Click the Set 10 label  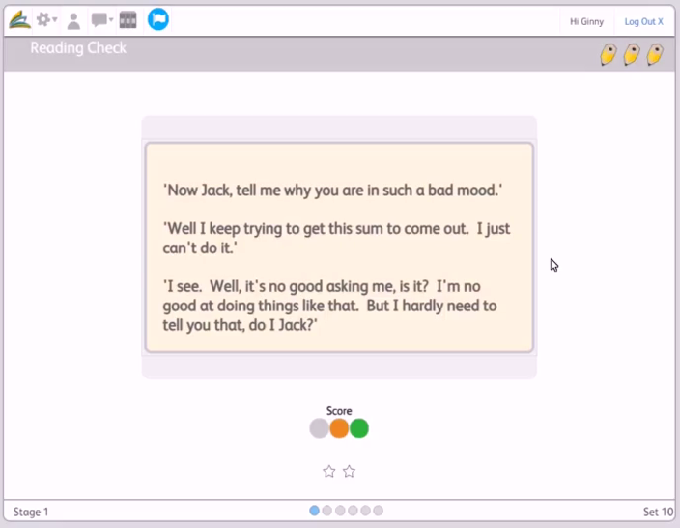[658, 512]
